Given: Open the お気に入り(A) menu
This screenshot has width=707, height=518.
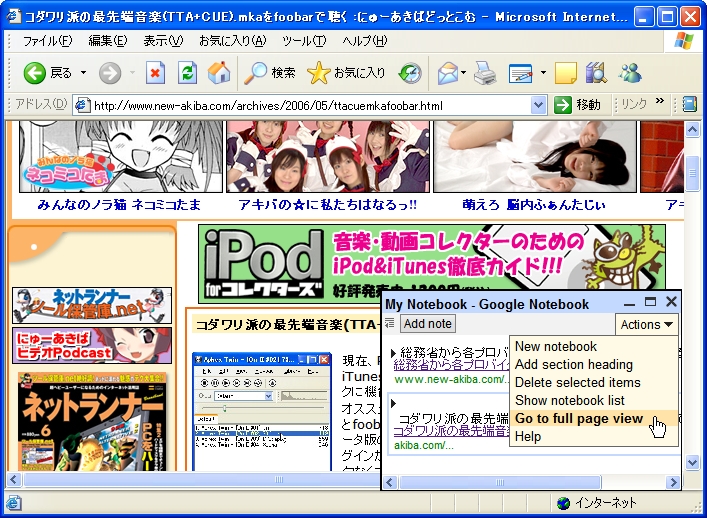Looking at the screenshot, I should coord(233,41).
